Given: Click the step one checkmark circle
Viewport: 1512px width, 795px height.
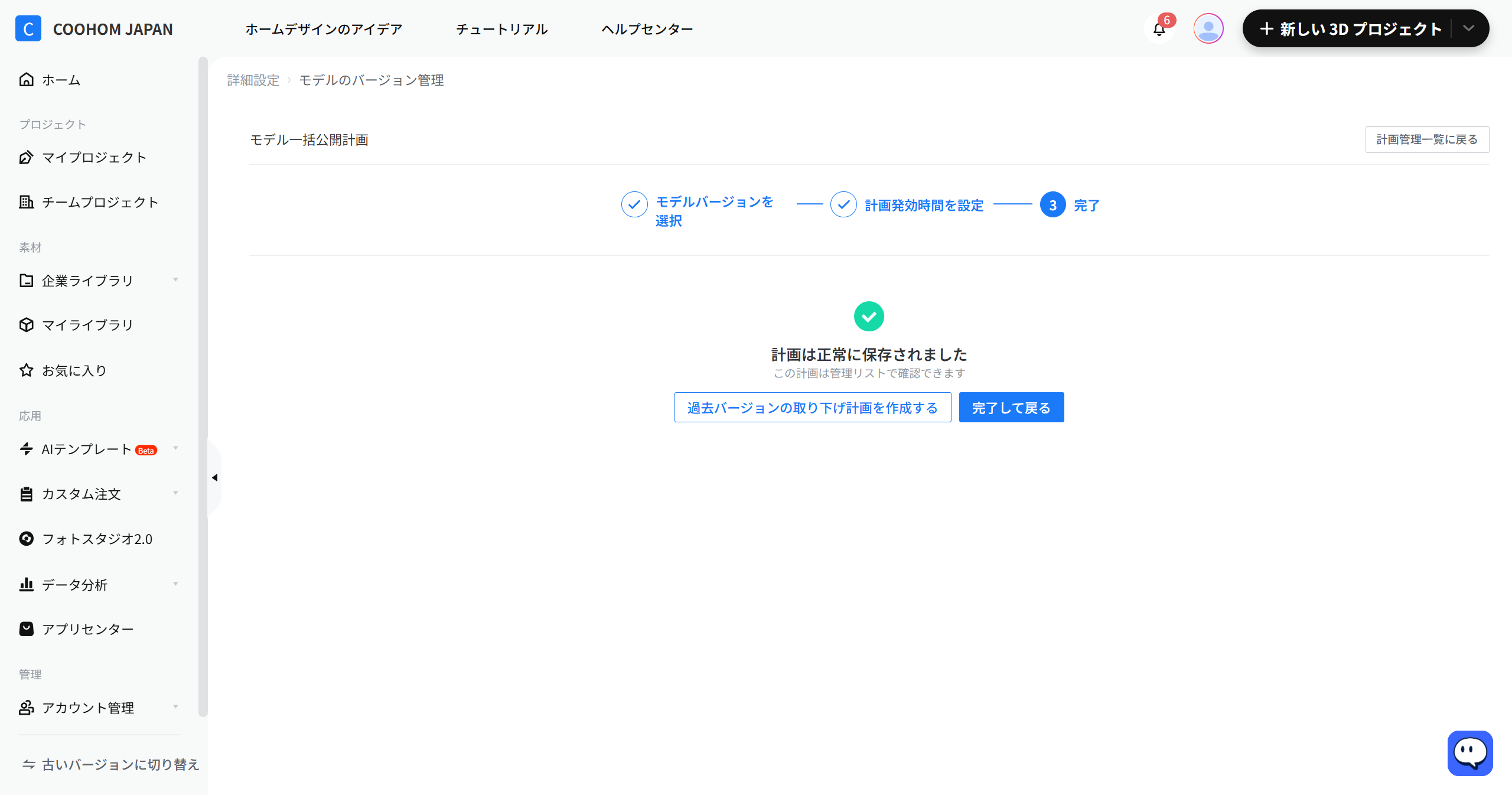Looking at the screenshot, I should 634,204.
